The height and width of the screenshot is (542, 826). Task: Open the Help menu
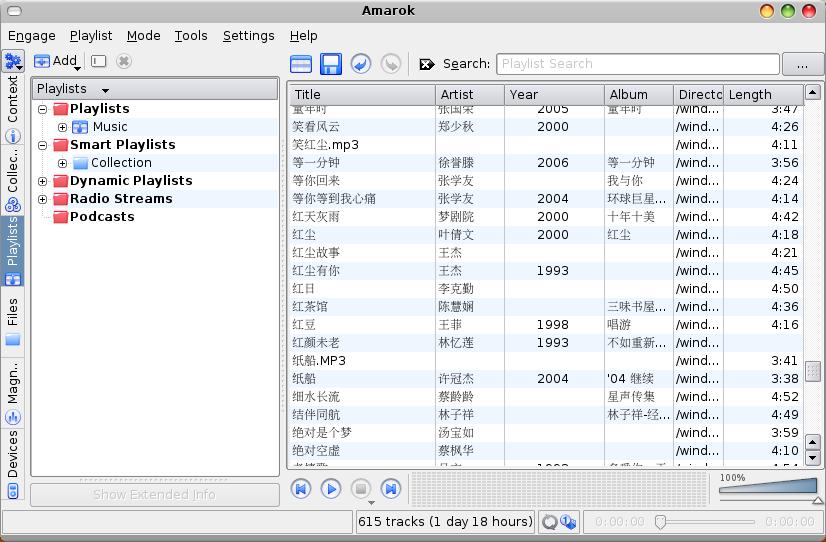pyautogui.click(x=303, y=36)
